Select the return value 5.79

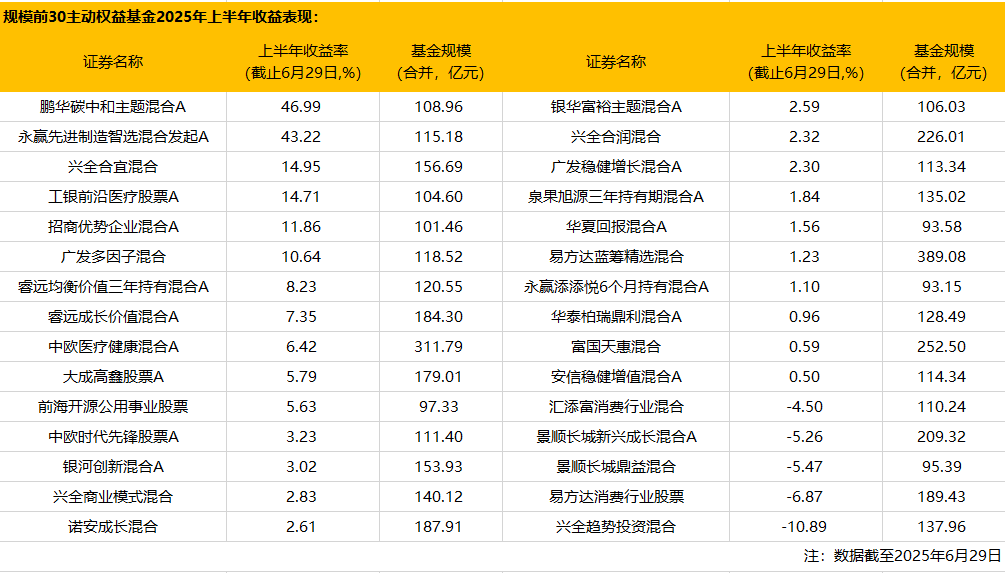click(301, 378)
